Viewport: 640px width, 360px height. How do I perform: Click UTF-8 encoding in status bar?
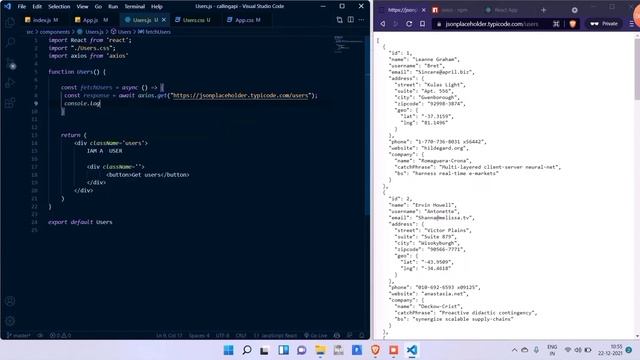[x=222, y=336]
